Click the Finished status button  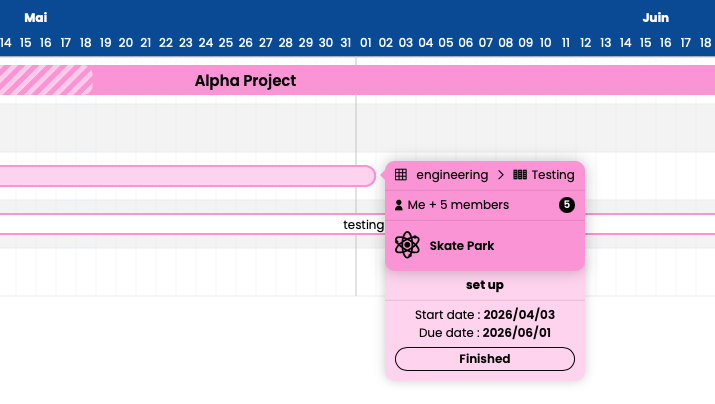pos(485,359)
